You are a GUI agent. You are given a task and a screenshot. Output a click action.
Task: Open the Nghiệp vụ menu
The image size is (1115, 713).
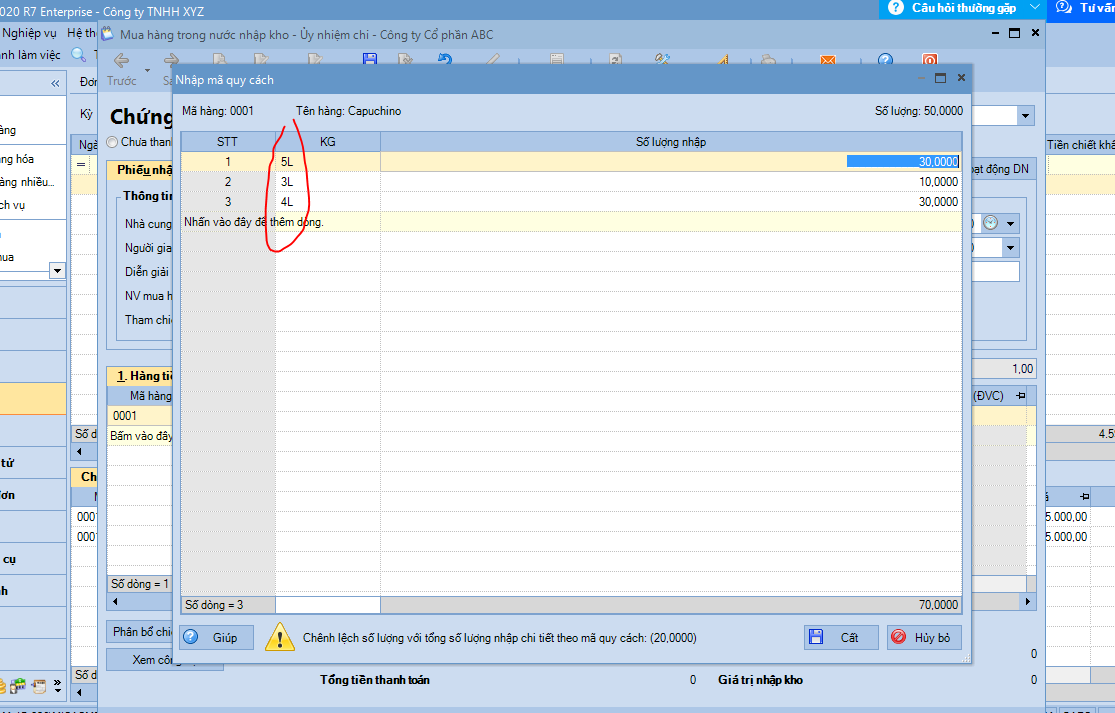(x=29, y=33)
